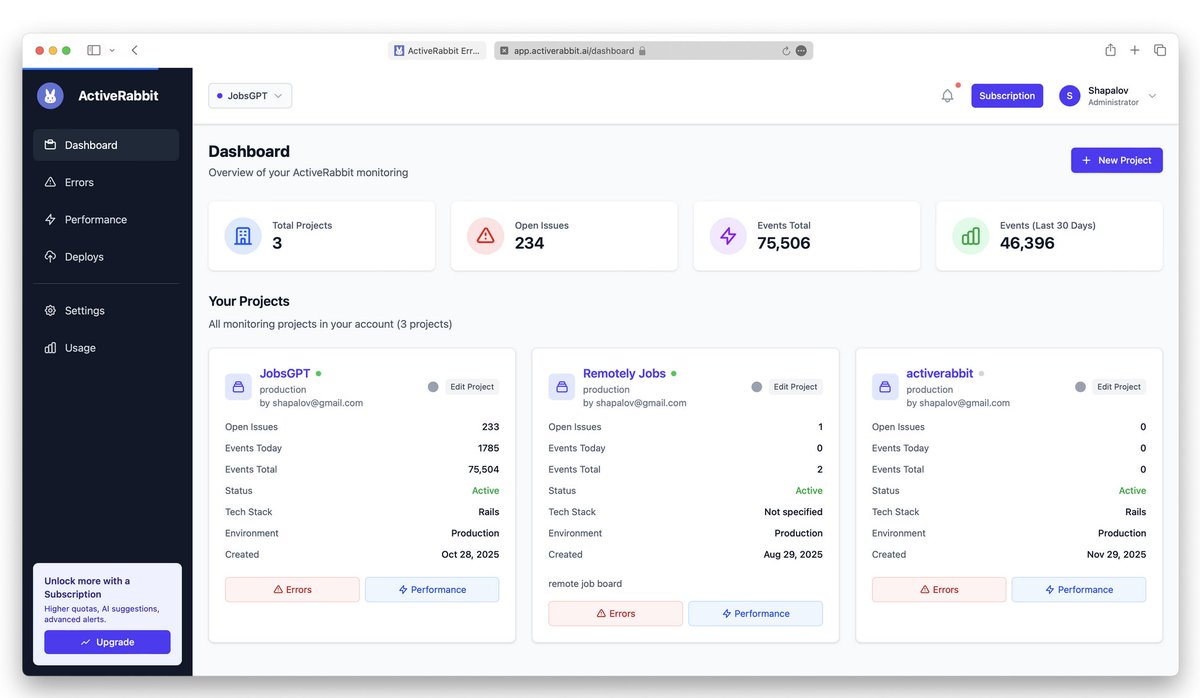Open a new Safari tab with plus icon
The width and height of the screenshot is (1200, 698).
[x=1135, y=50]
